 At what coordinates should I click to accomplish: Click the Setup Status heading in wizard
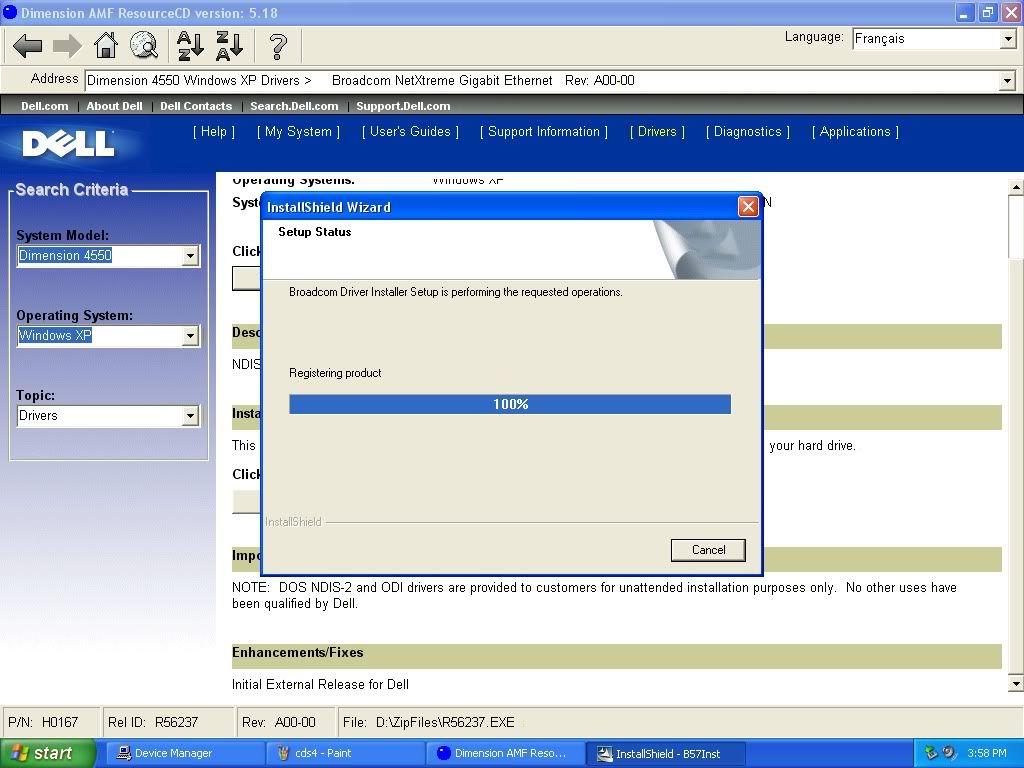315,232
